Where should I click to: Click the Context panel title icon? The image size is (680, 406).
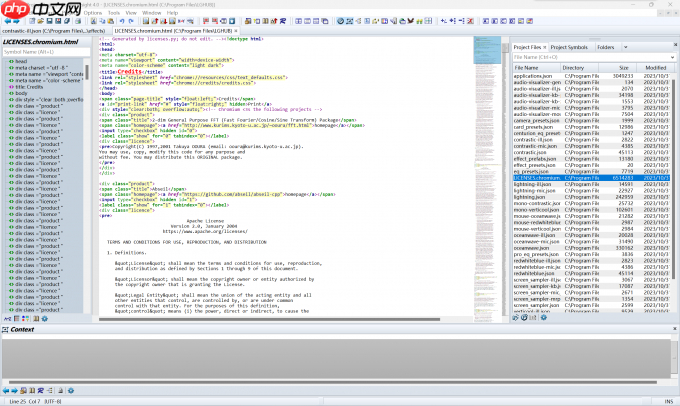(x=6, y=329)
